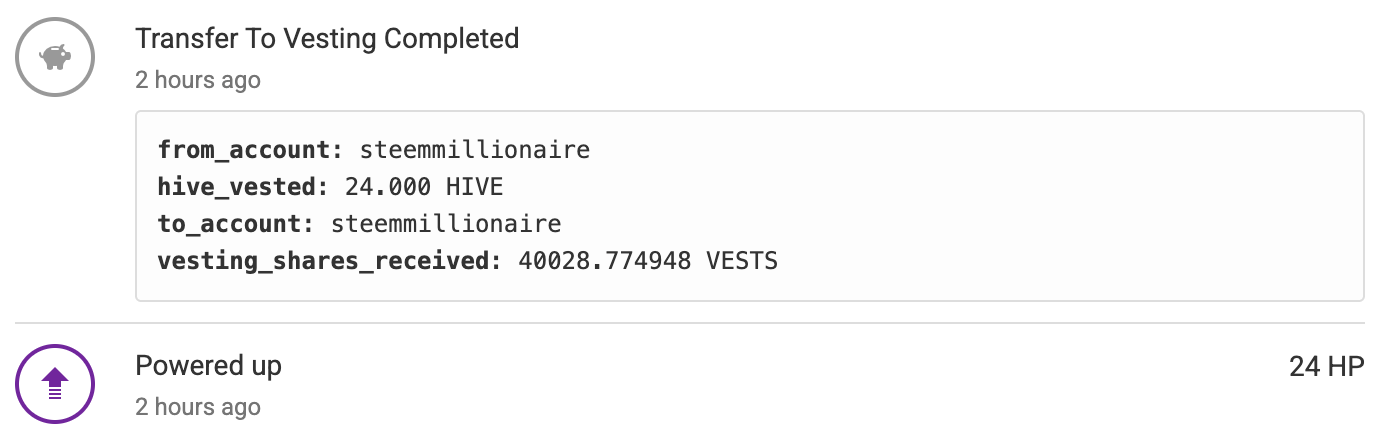The height and width of the screenshot is (438, 1384).
Task: Open the Powered up entry title
Action: (x=208, y=366)
